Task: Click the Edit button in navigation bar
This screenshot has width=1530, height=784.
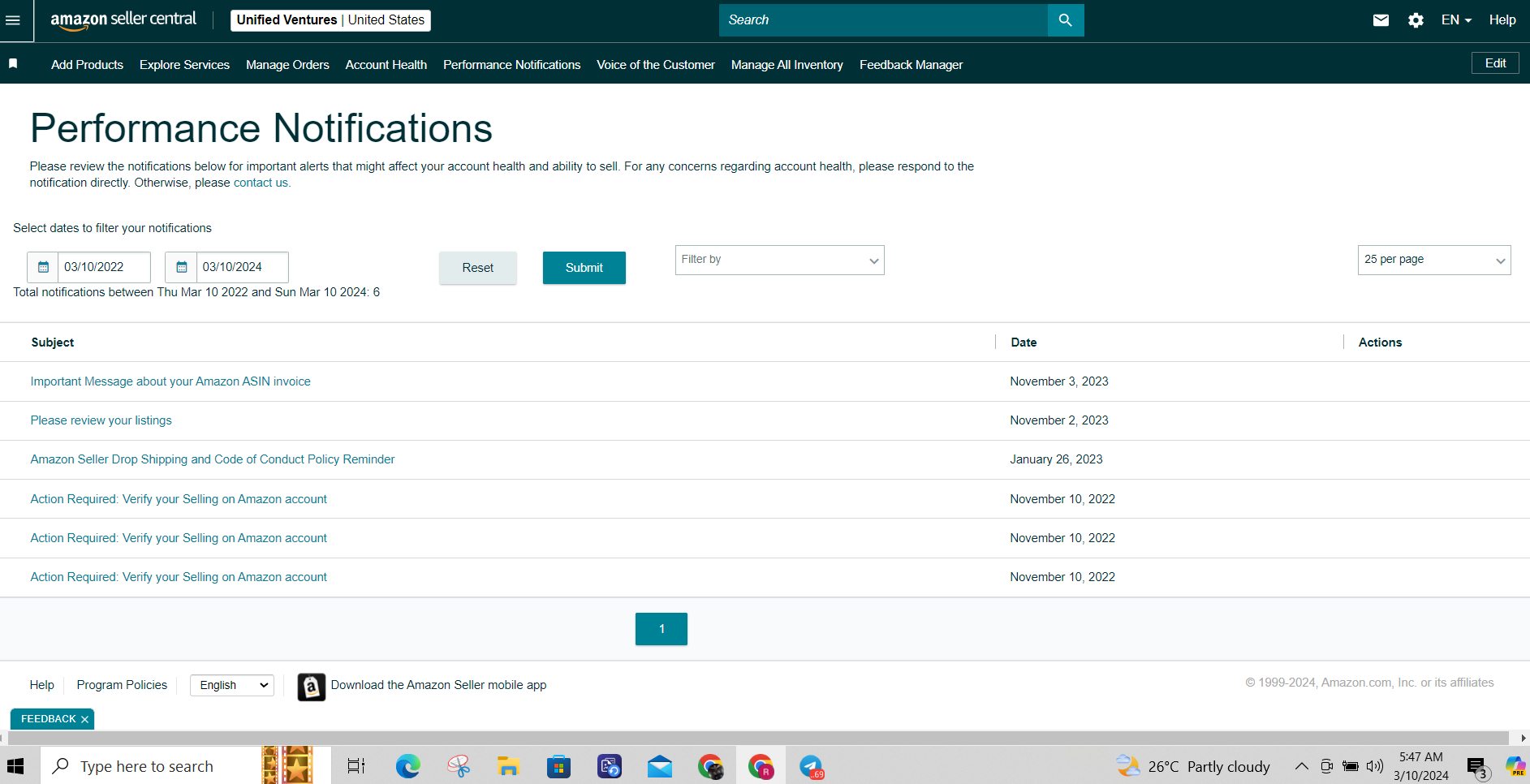Action: [1495, 63]
